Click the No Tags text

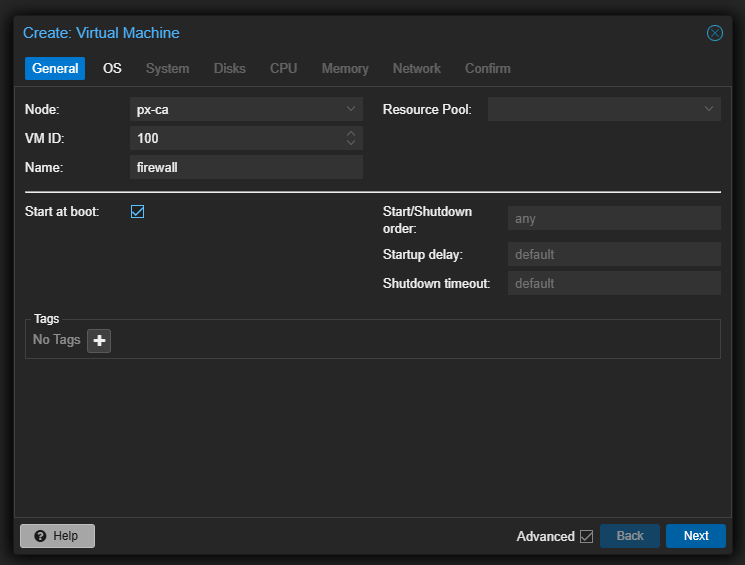(57, 339)
